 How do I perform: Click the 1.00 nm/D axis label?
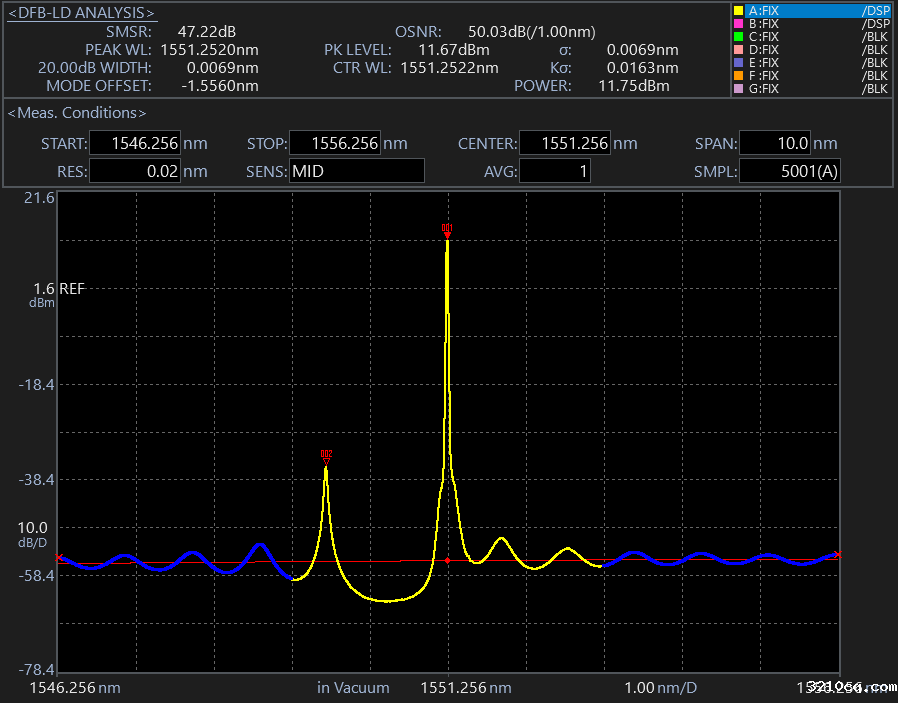pos(660,688)
